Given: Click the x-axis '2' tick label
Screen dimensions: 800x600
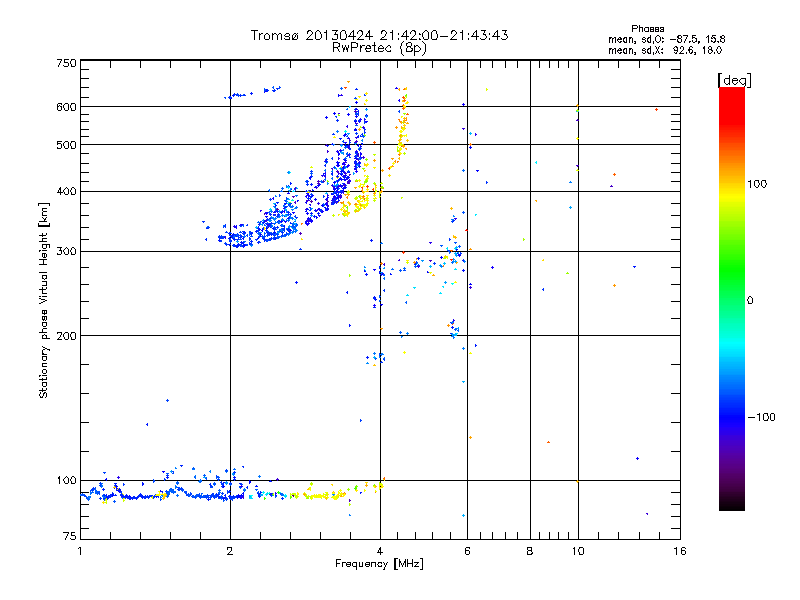Looking at the screenshot, I should pos(230,551).
